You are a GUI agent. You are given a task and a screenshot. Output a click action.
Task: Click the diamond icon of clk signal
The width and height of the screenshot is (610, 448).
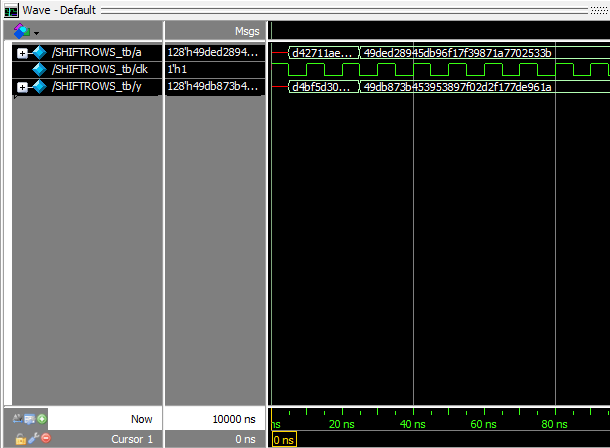[39, 70]
